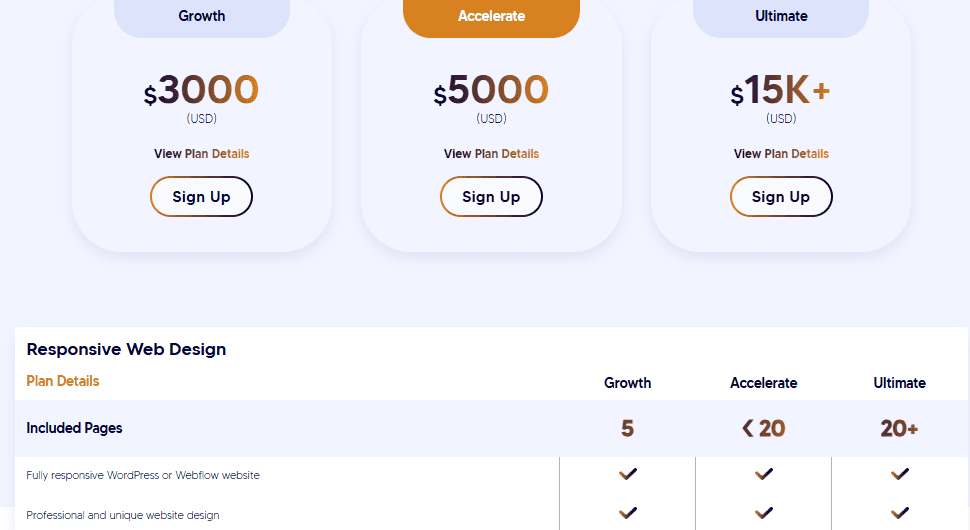
Task: Select the Ultimate plan header tab
Action: coord(781,16)
